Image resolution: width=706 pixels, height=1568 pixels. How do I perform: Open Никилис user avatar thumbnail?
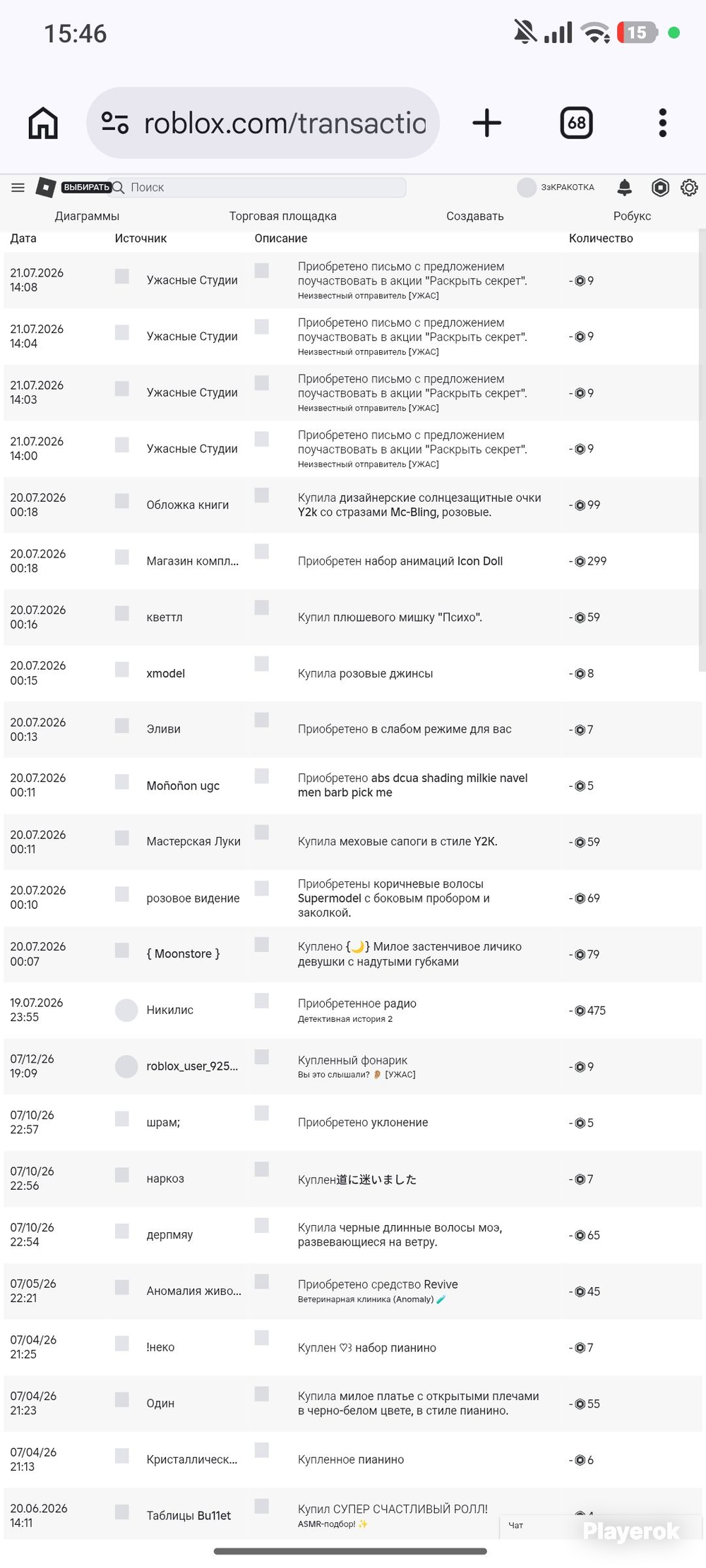coord(126,1010)
